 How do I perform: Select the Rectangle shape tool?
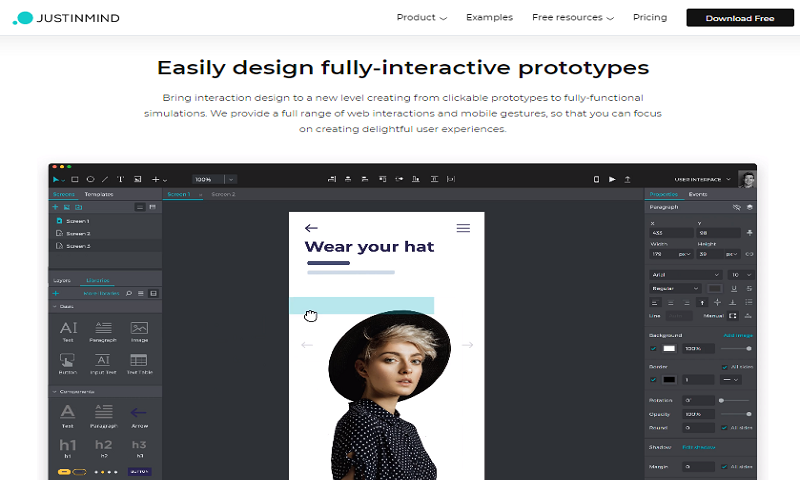pos(76,179)
